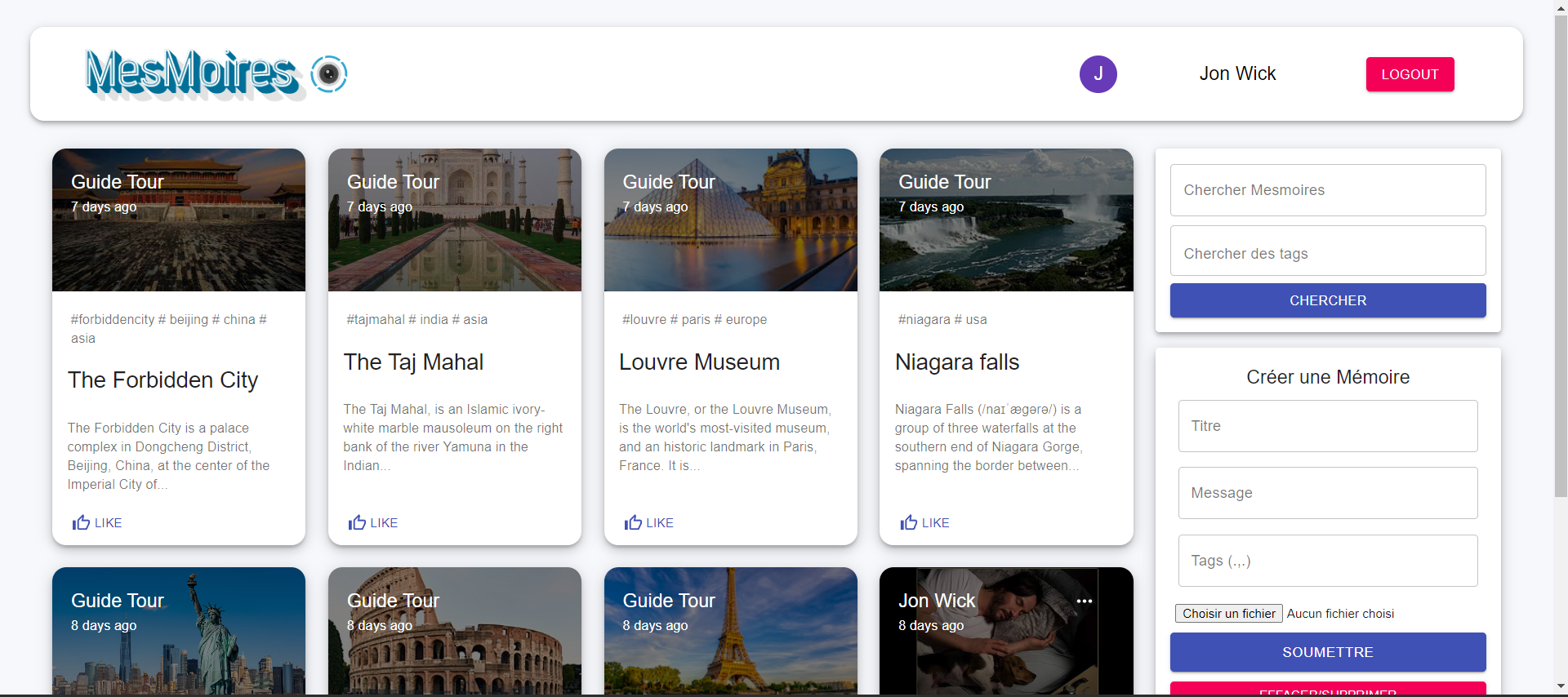The width and height of the screenshot is (1568, 697).
Task: Click the scrollbar down arrow
Action: [1561, 686]
